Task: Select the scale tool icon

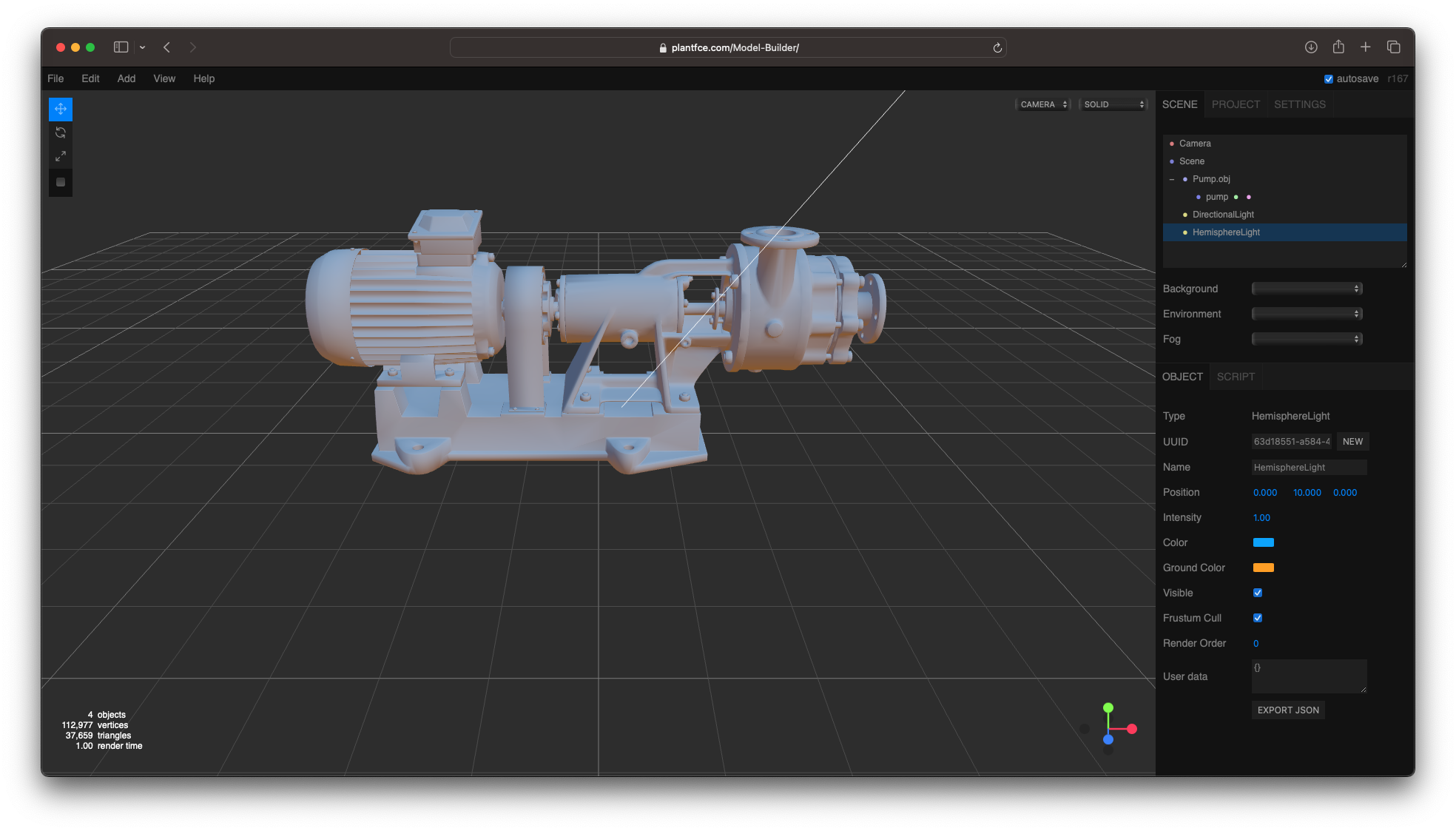Action: (x=61, y=156)
